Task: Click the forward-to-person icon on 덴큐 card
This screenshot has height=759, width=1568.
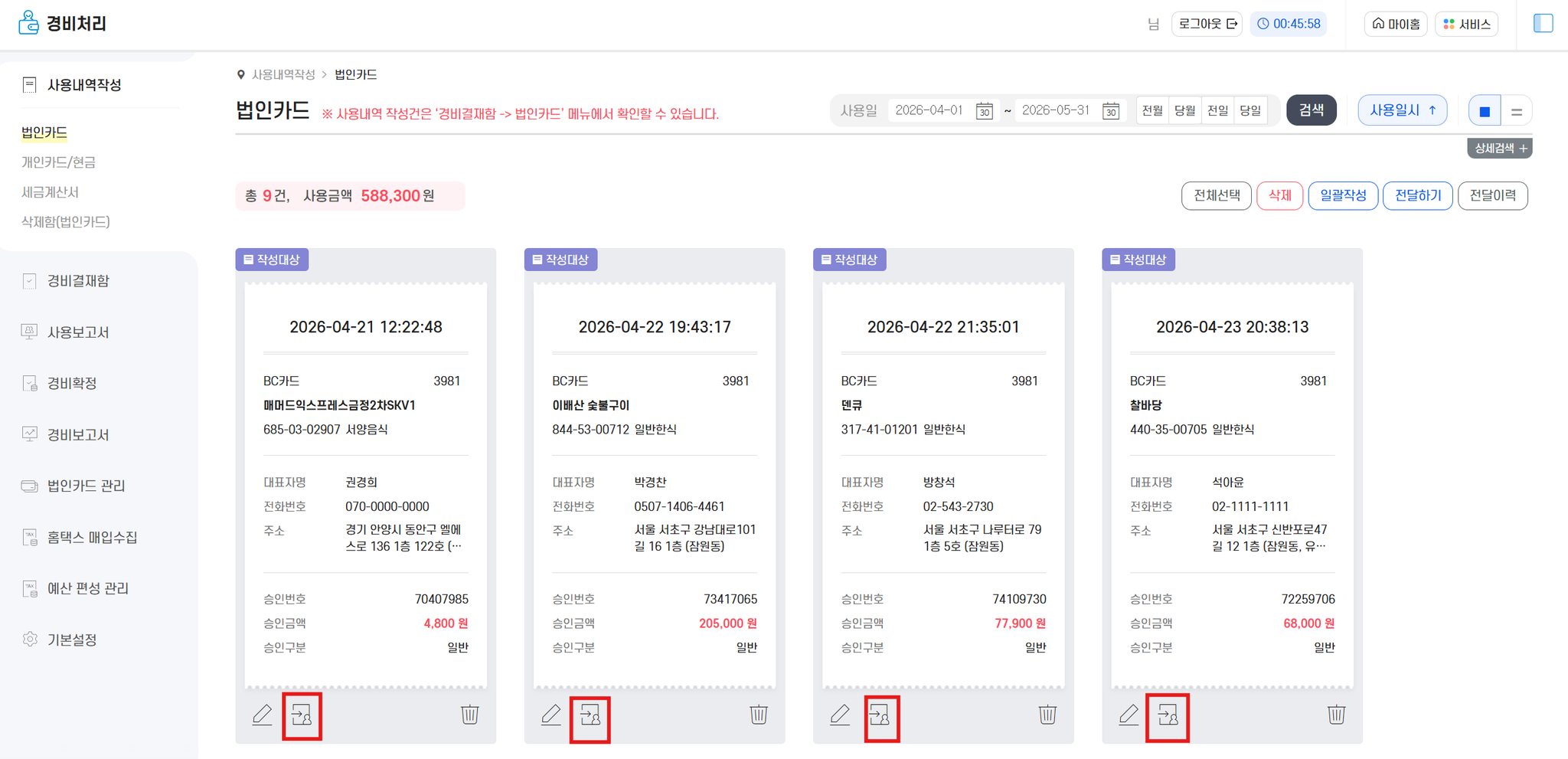Action: pos(880,716)
